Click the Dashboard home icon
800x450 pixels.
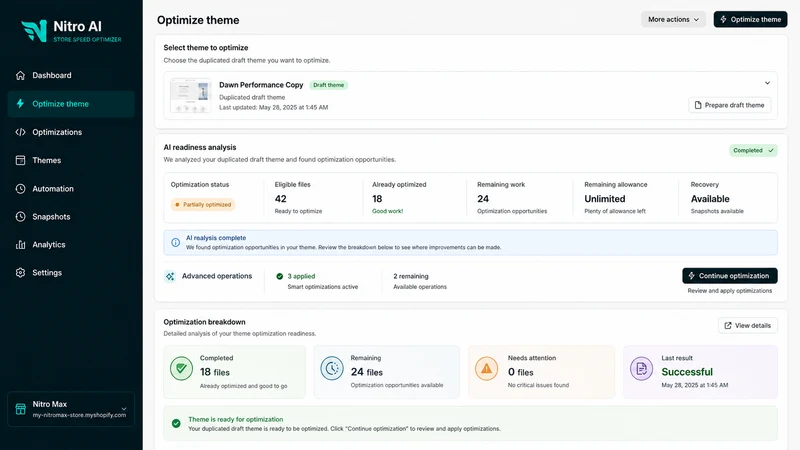click(x=20, y=76)
